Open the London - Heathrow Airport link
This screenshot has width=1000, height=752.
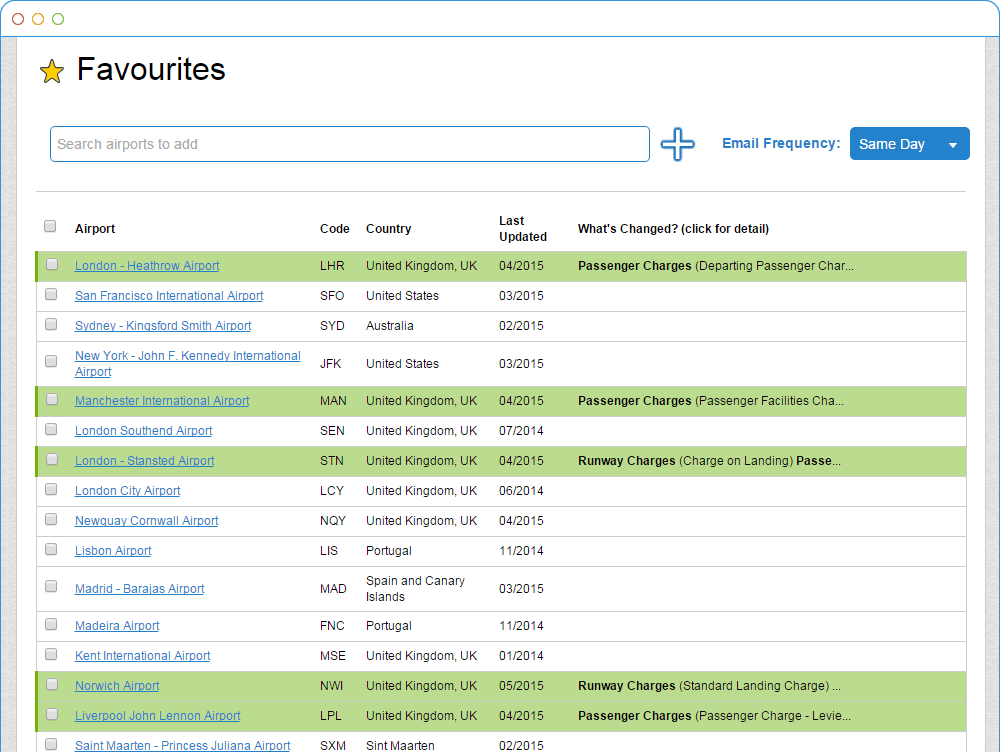pos(147,266)
